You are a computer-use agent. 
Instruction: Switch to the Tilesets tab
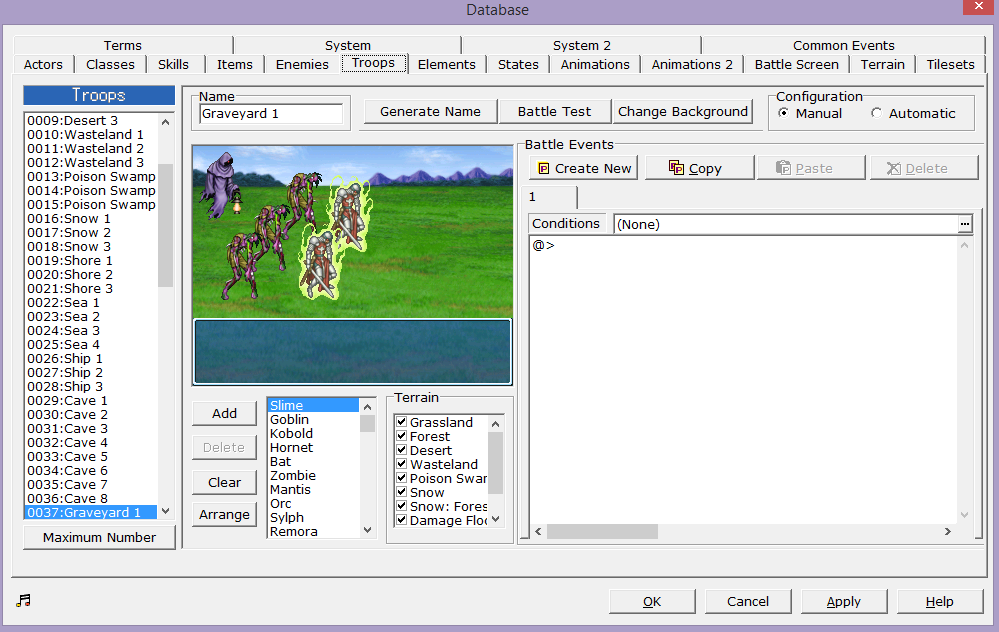(951, 64)
